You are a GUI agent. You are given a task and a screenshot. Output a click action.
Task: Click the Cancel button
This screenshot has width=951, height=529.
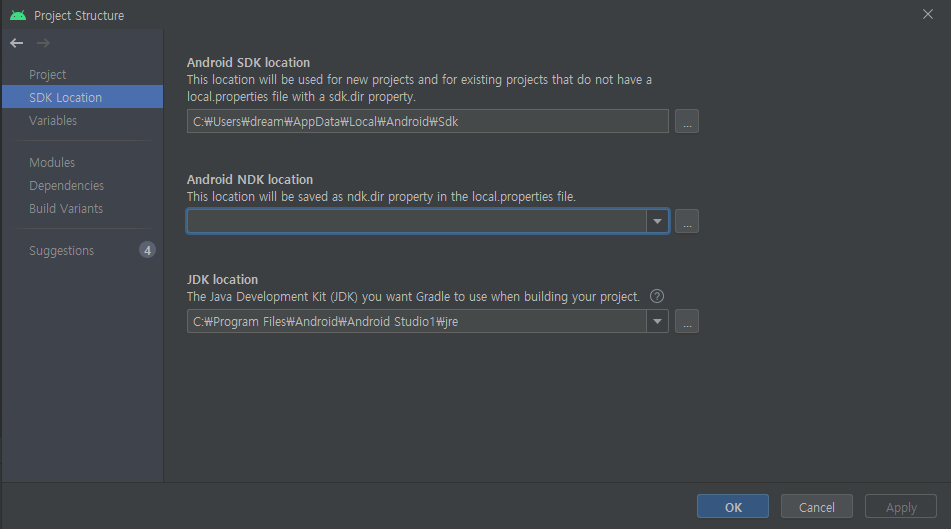point(816,507)
